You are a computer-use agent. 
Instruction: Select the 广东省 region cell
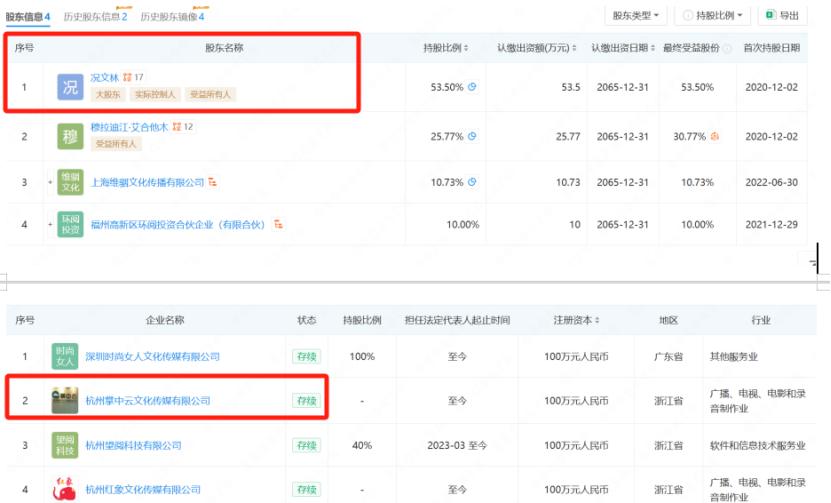click(x=668, y=357)
